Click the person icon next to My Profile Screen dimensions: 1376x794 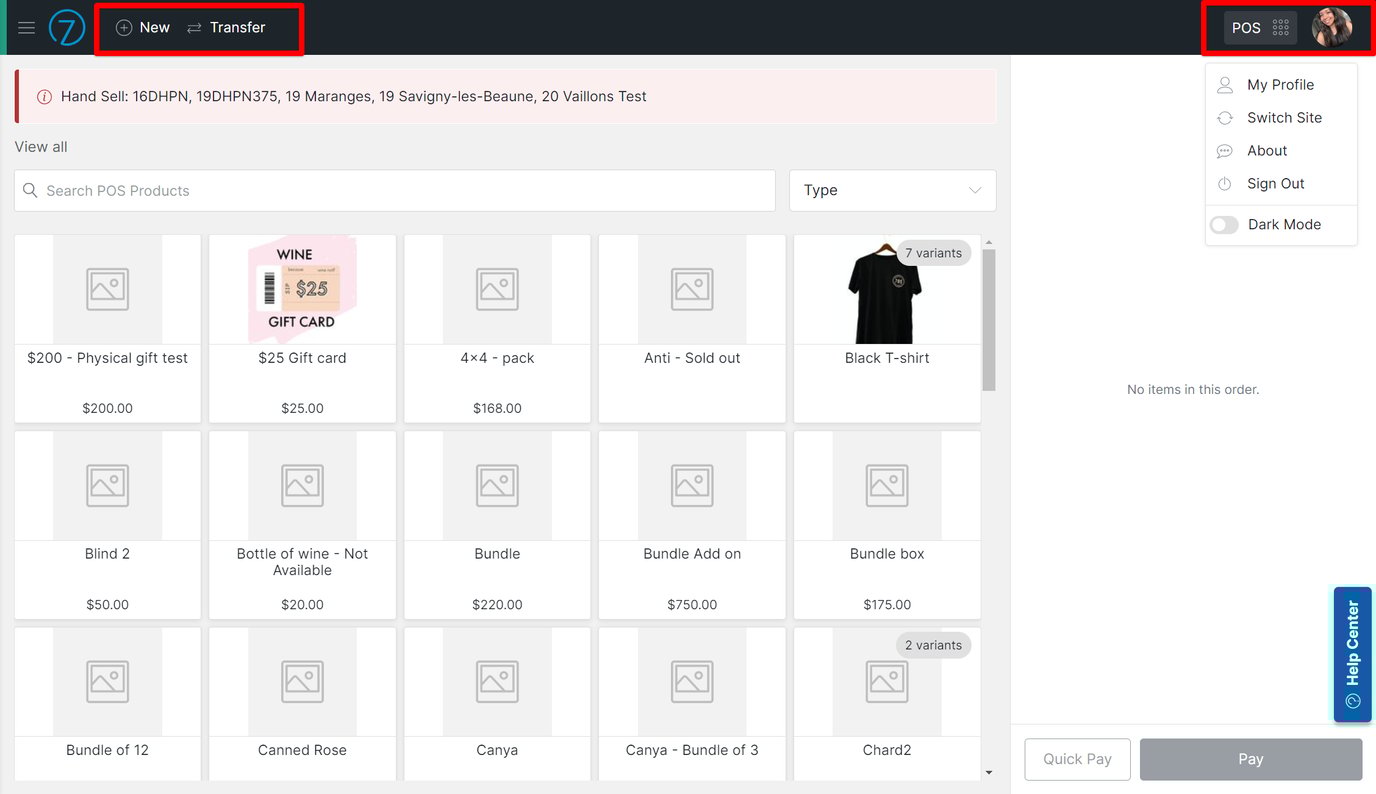1224,84
